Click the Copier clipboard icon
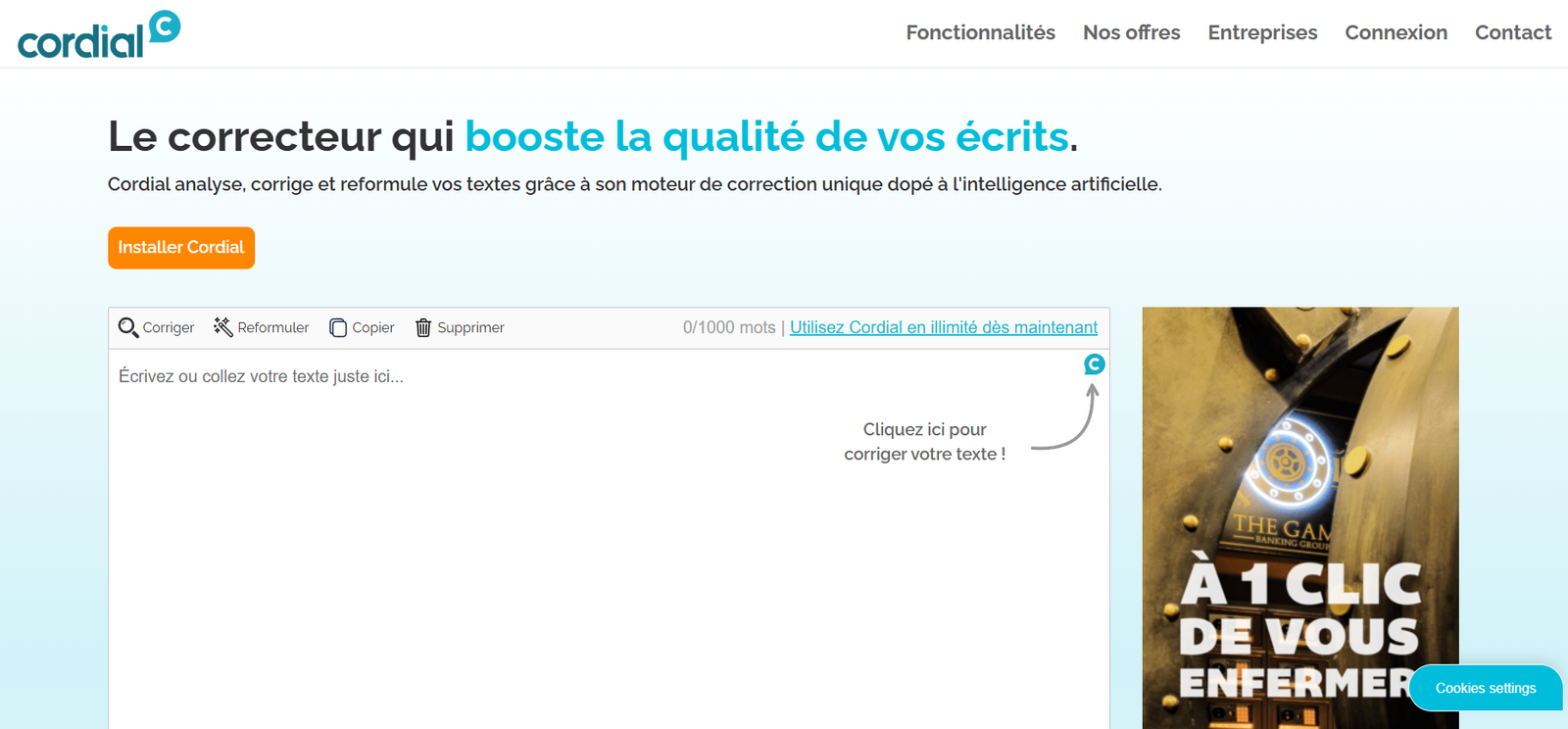The width and height of the screenshot is (1568, 729). (x=338, y=327)
